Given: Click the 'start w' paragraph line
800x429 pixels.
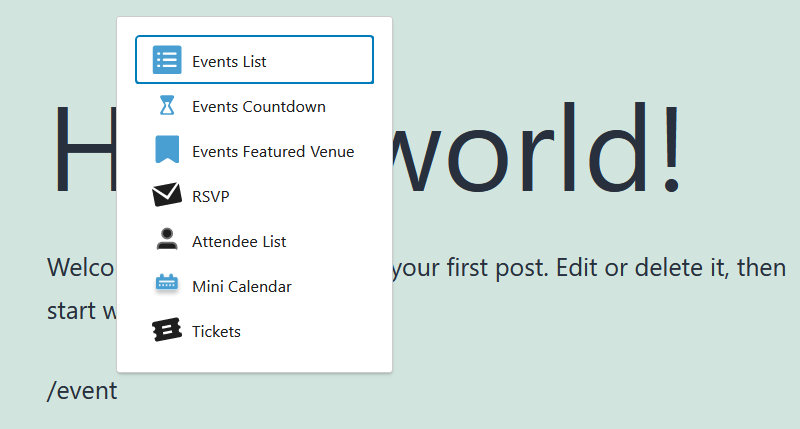Looking at the screenshot, I should [x=82, y=311].
